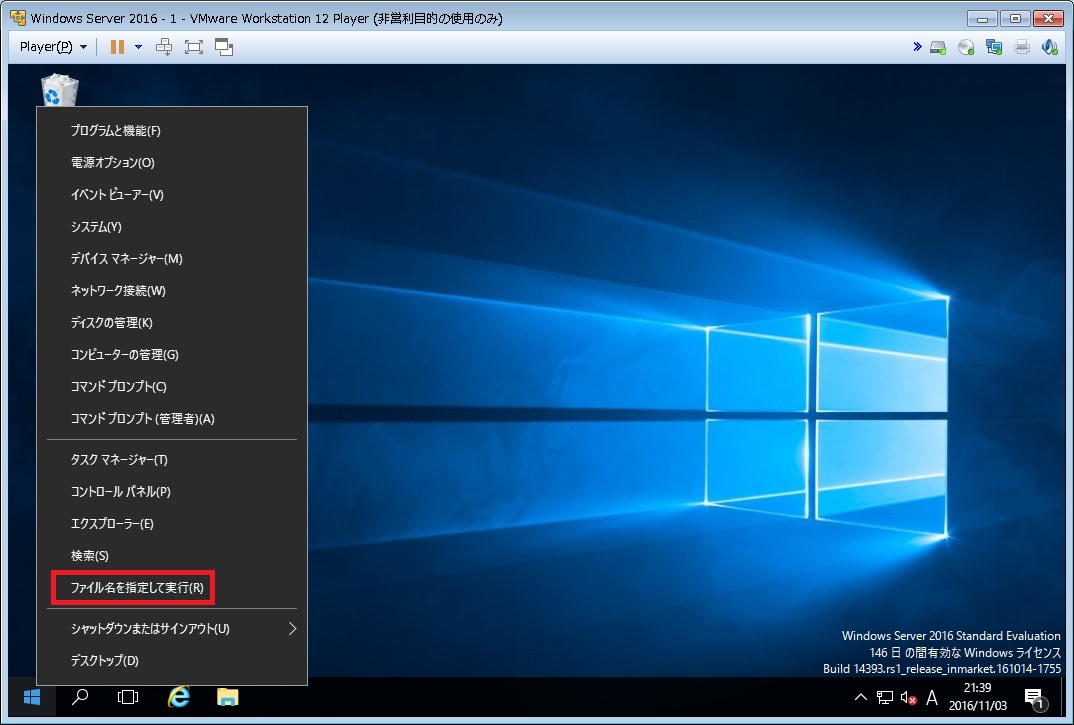
Task: Click the sound card device icon
Action: pos(1049,47)
